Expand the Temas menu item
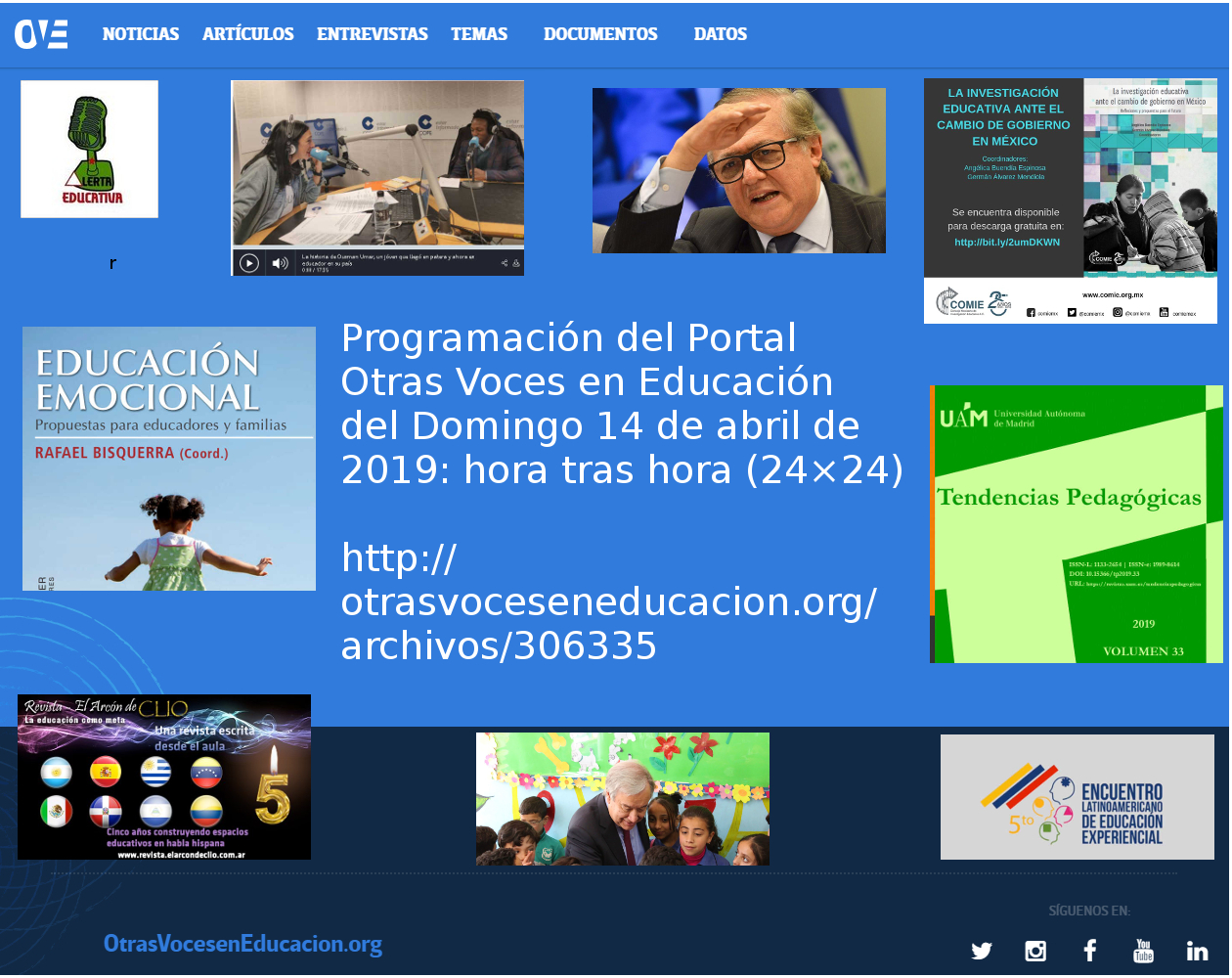Viewport: 1232px width, 978px height. click(479, 34)
